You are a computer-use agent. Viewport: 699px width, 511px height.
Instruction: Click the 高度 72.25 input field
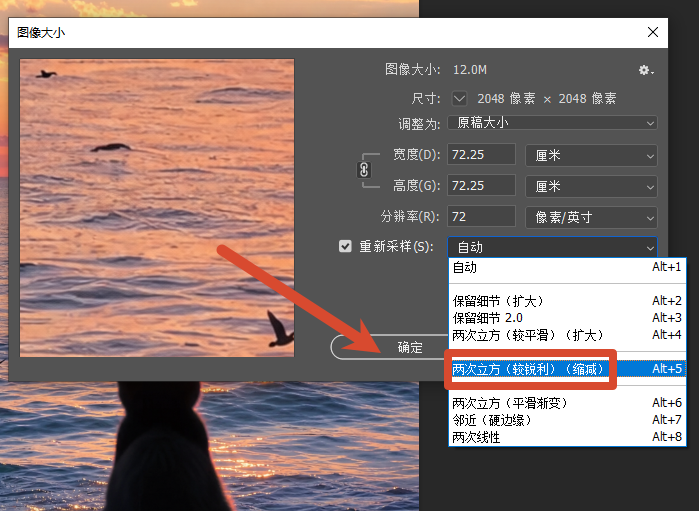click(x=481, y=185)
